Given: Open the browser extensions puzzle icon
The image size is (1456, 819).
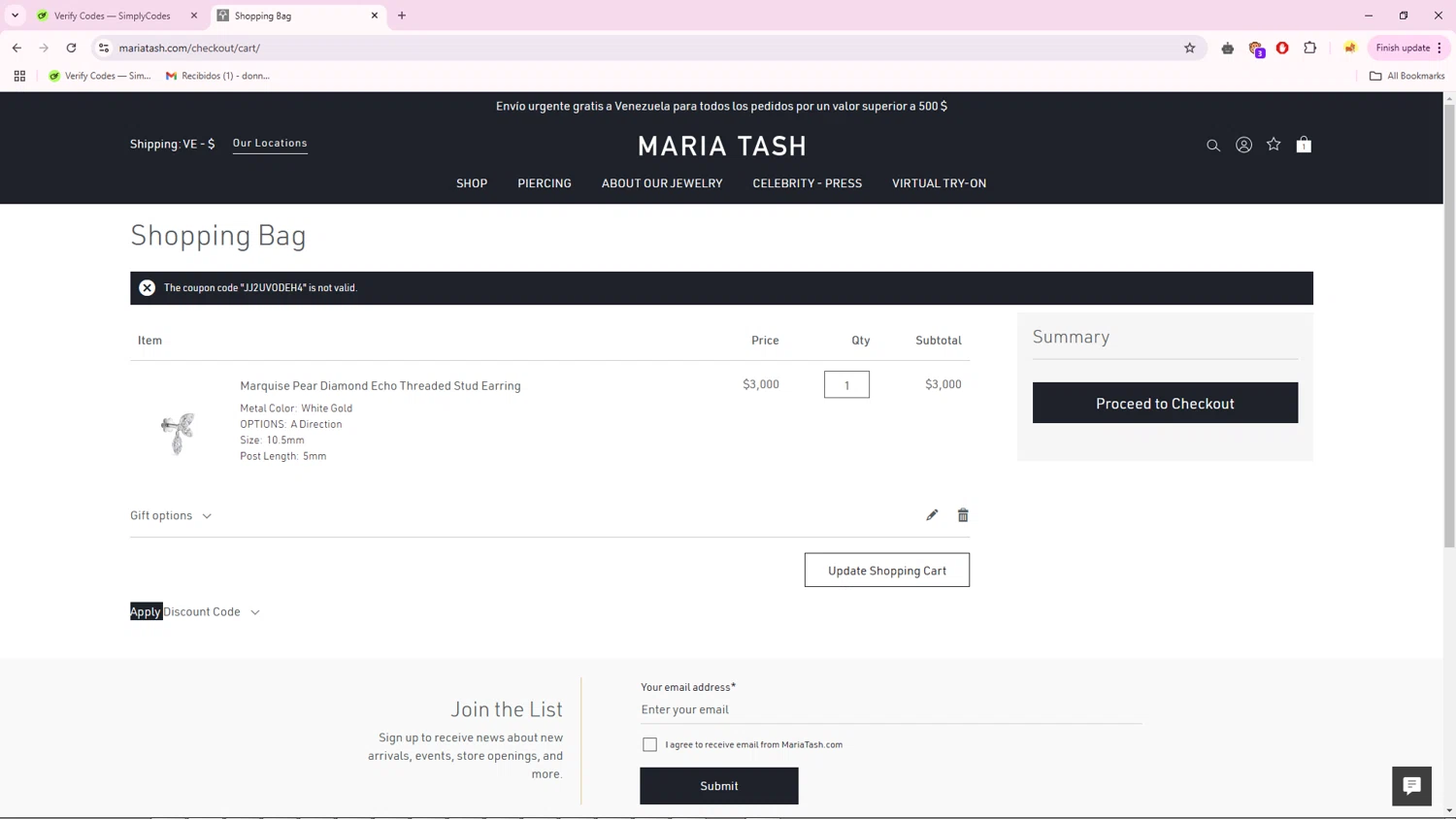Looking at the screenshot, I should click(1309, 48).
